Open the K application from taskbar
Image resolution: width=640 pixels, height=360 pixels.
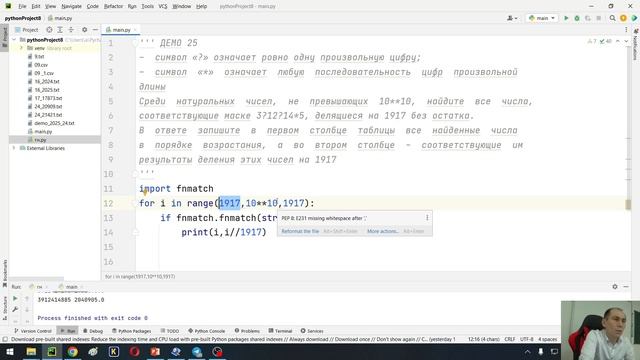pos(113,351)
